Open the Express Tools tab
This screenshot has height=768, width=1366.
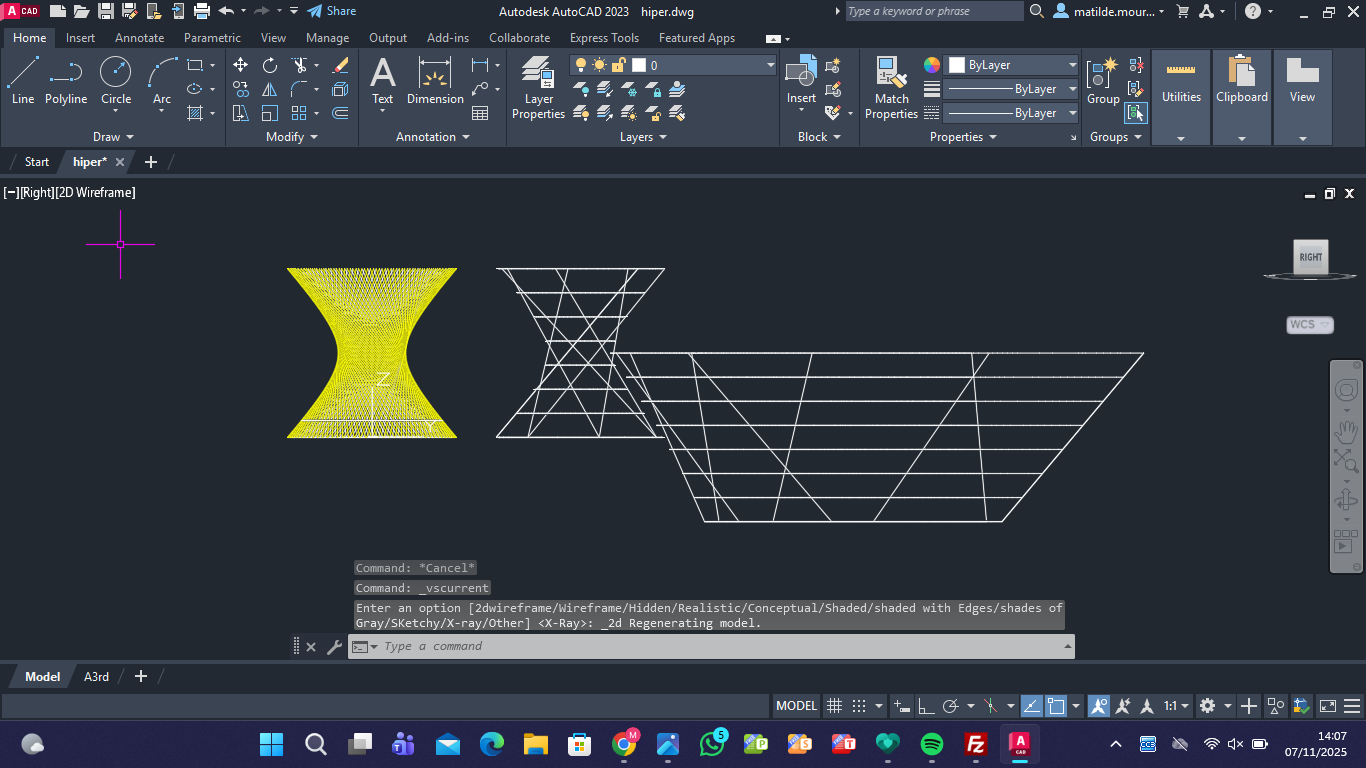604,38
